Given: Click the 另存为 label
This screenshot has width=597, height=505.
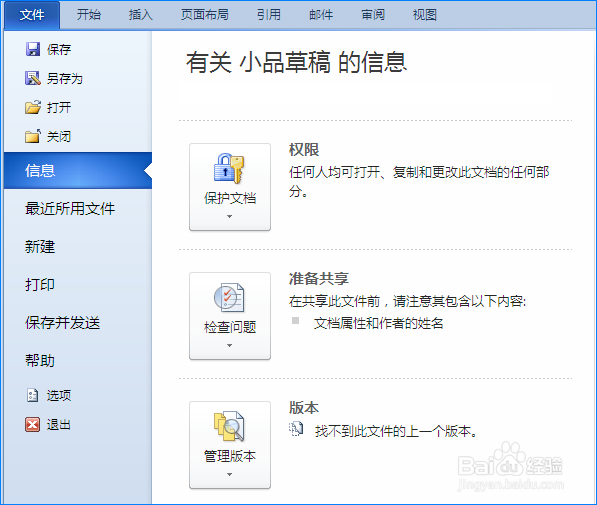Looking at the screenshot, I should pos(65,78).
